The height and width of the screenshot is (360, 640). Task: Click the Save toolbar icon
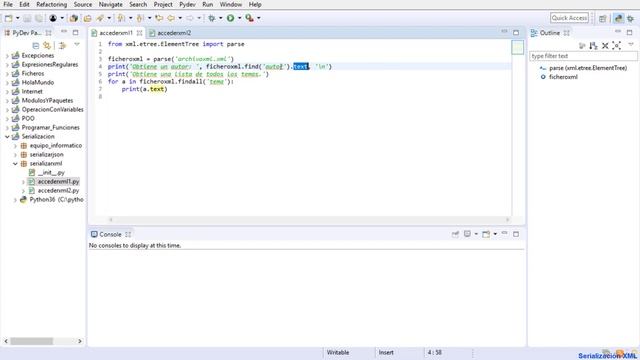(27, 18)
